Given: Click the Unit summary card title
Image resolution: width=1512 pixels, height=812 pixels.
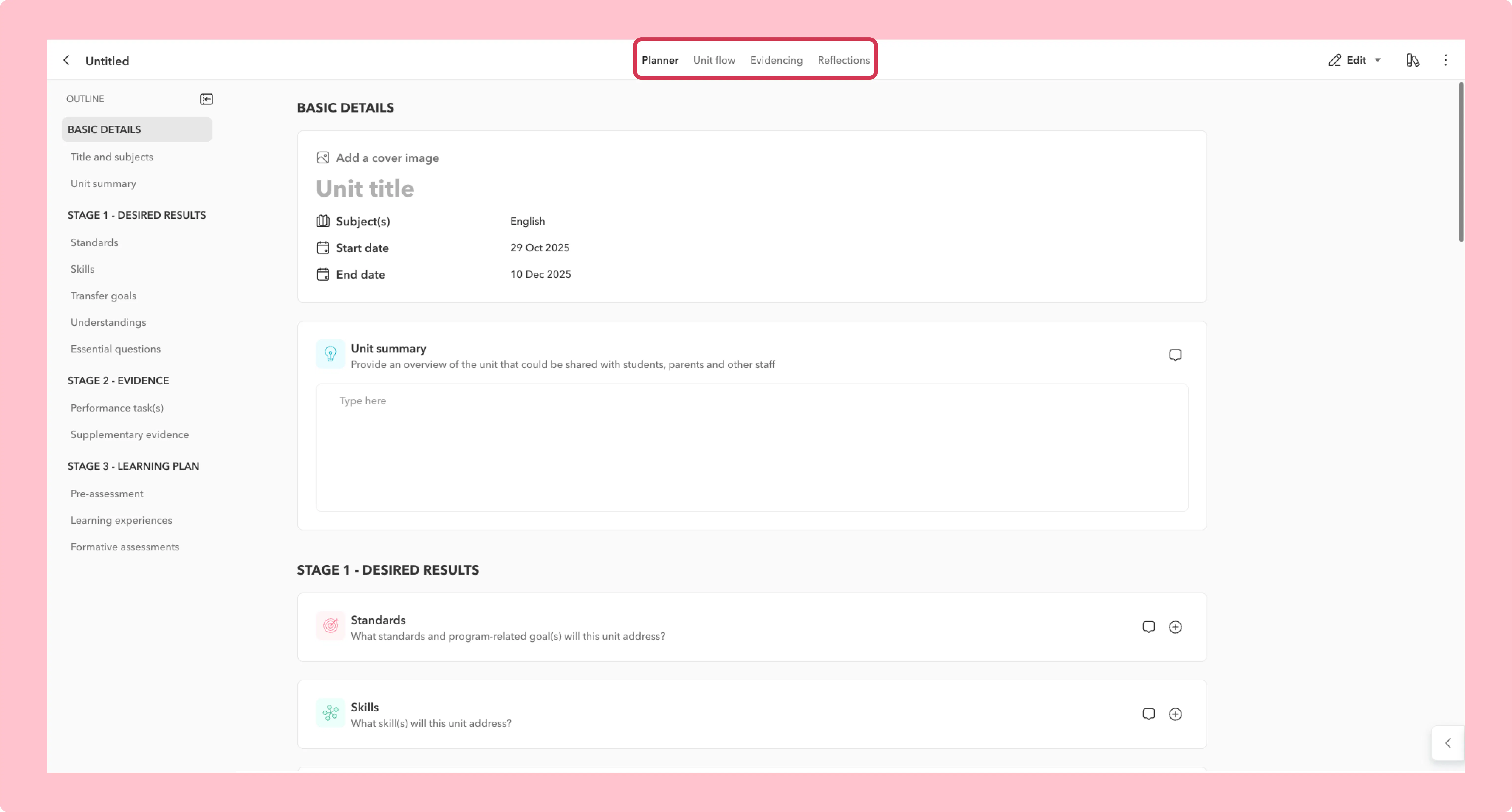Looking at the screenshot, I should pyautogui.click(x=389, y=348).
